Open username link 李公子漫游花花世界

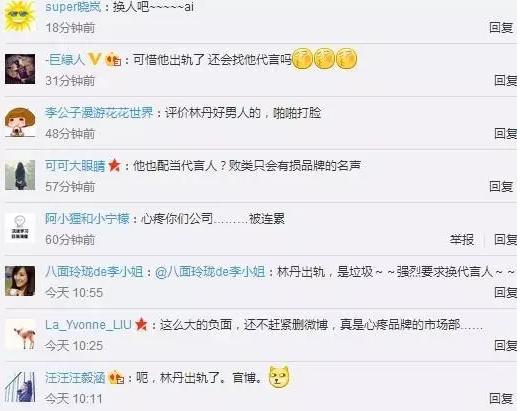pyautogui.click(x=99, y=113)
